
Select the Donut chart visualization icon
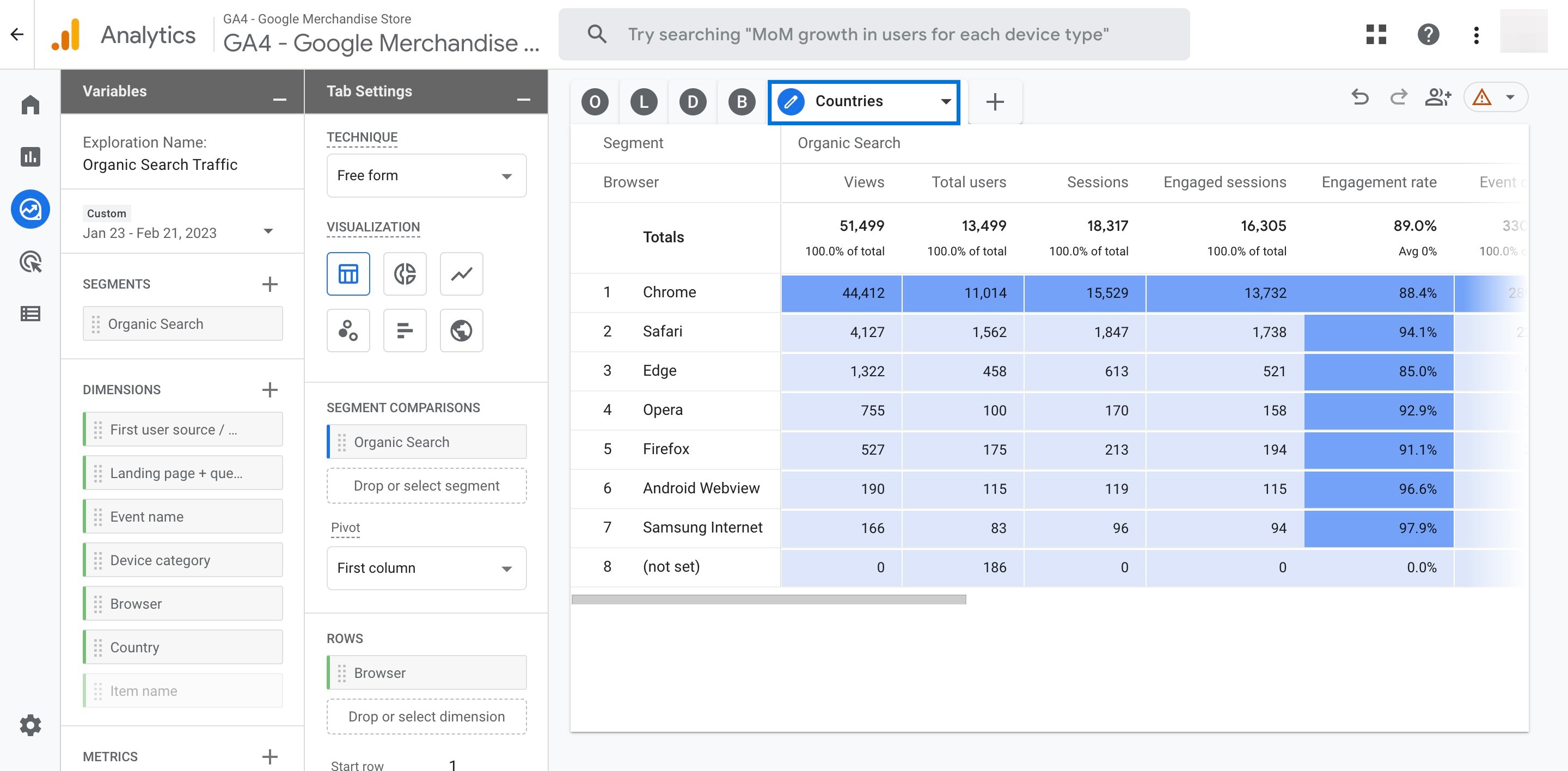tap(405, 274)
